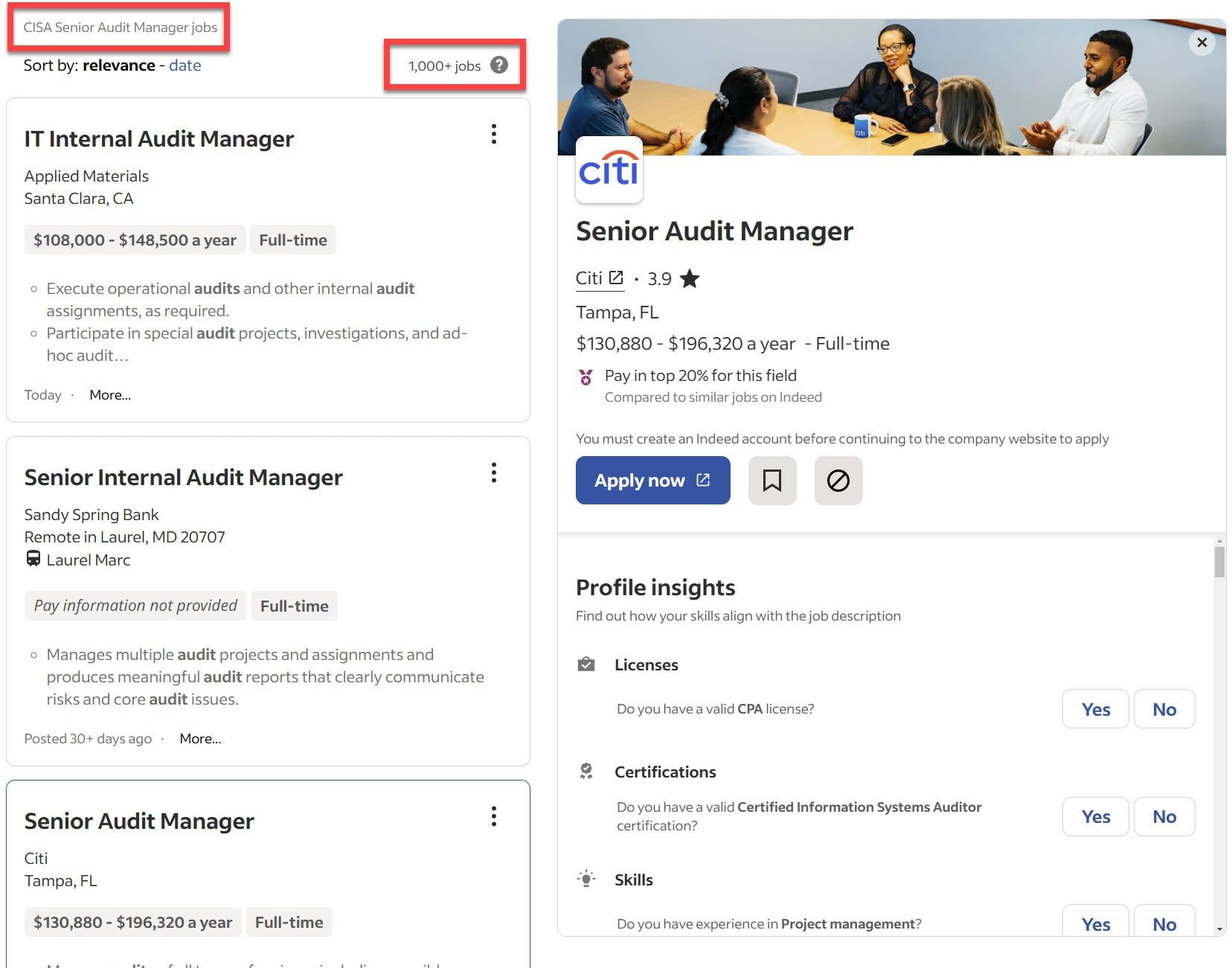Click the jobs count help question icon

(499, 65)
